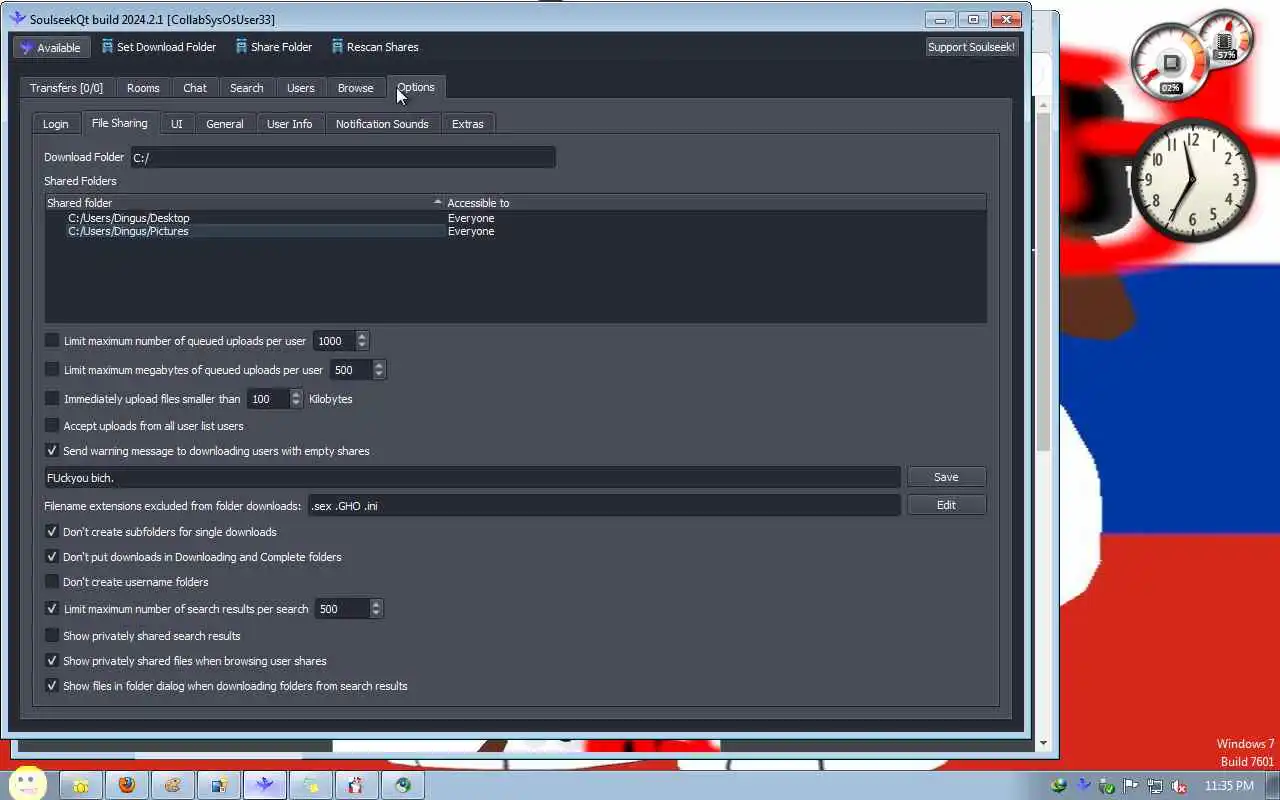Open the paint palette taskbar icon

pyautogui.click(x=173, y=785)
